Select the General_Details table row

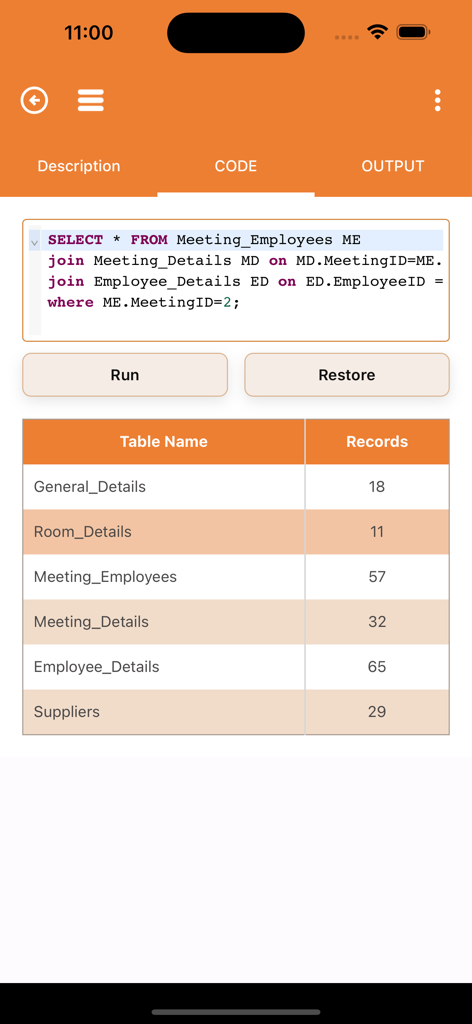click(236, 487)
